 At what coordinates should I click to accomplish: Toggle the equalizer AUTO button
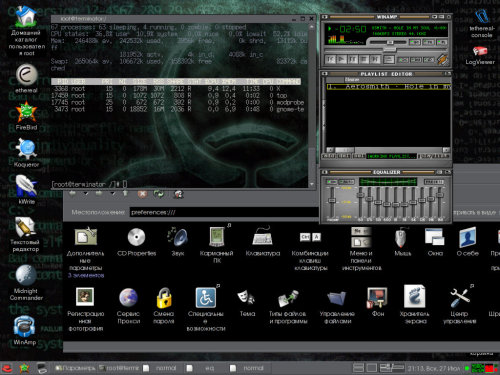pyautogui.click(x=346, y=182)
